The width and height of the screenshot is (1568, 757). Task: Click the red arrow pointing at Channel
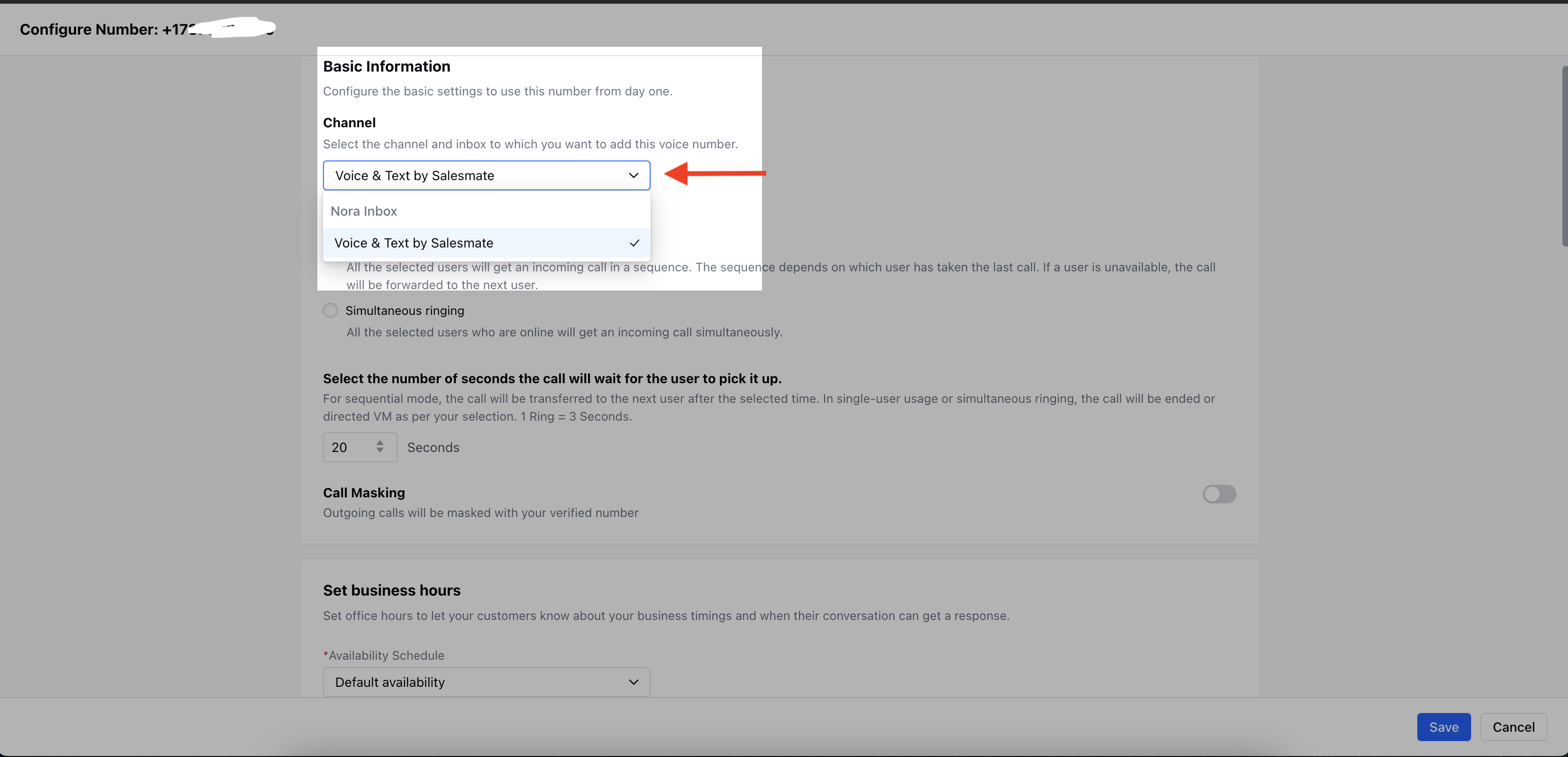tap(713, 174)
